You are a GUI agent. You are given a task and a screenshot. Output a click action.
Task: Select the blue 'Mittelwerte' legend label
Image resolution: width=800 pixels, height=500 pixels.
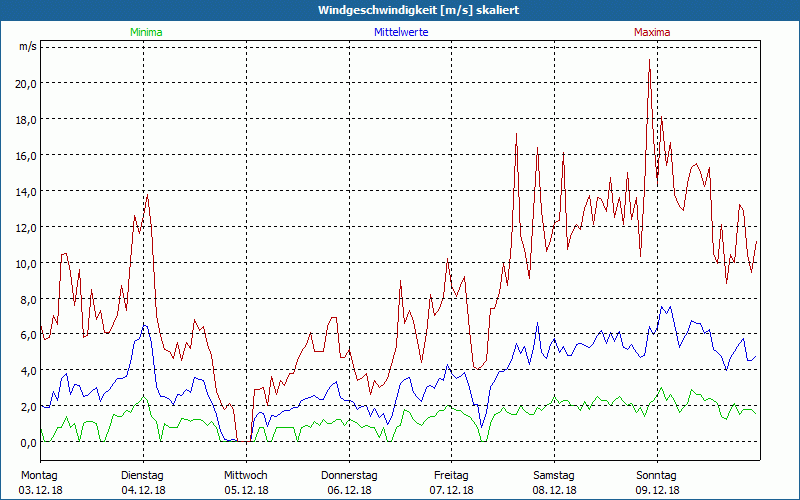401,32
